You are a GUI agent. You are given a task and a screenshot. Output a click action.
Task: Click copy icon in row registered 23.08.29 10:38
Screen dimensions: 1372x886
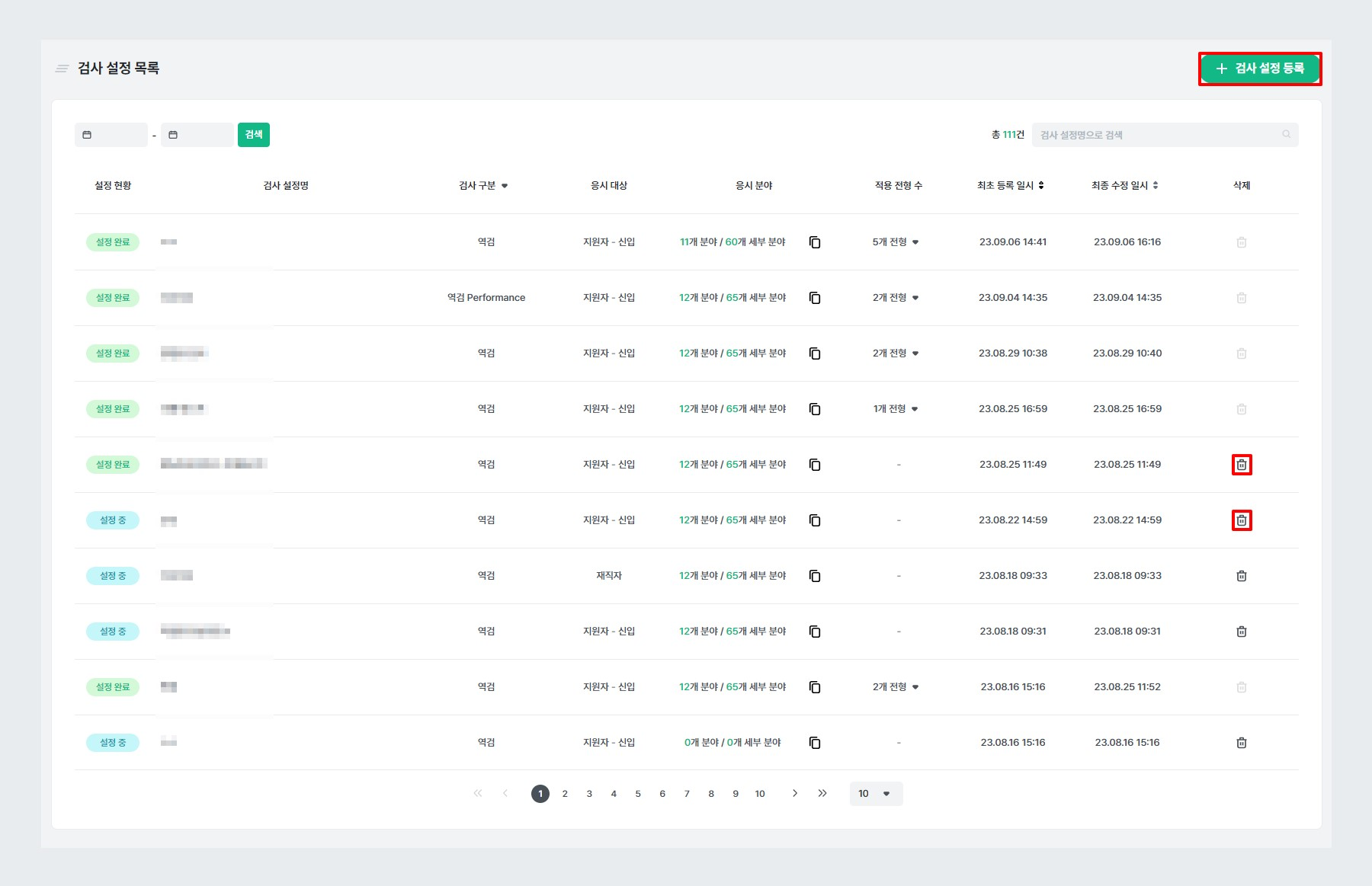(x=815, y=353)
